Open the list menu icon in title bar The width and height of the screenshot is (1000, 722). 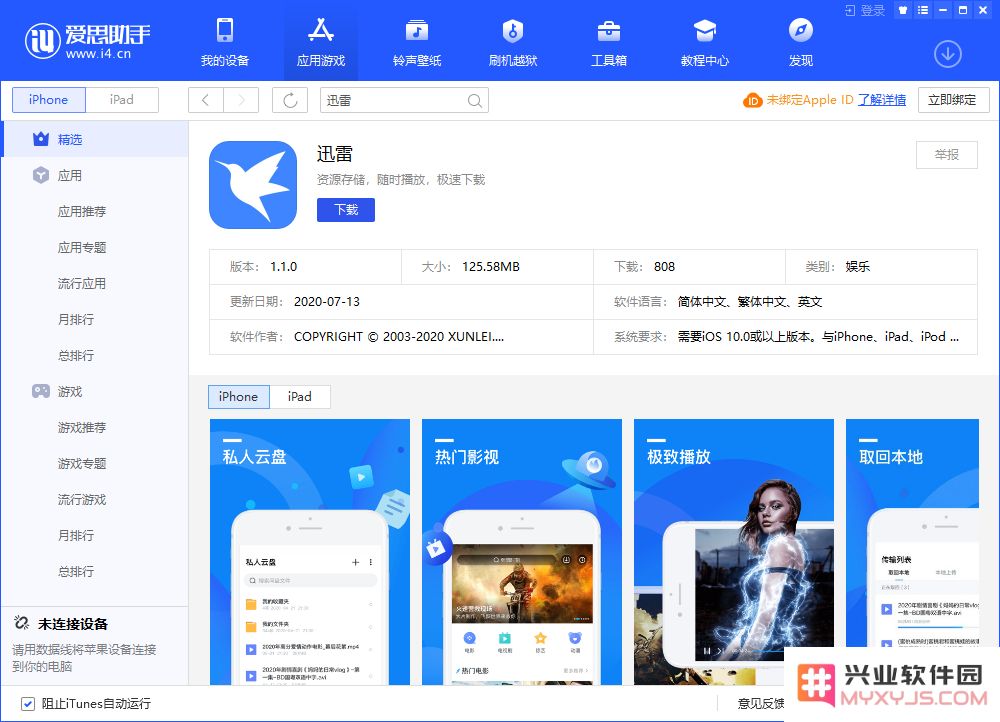[x=923, y=10]
